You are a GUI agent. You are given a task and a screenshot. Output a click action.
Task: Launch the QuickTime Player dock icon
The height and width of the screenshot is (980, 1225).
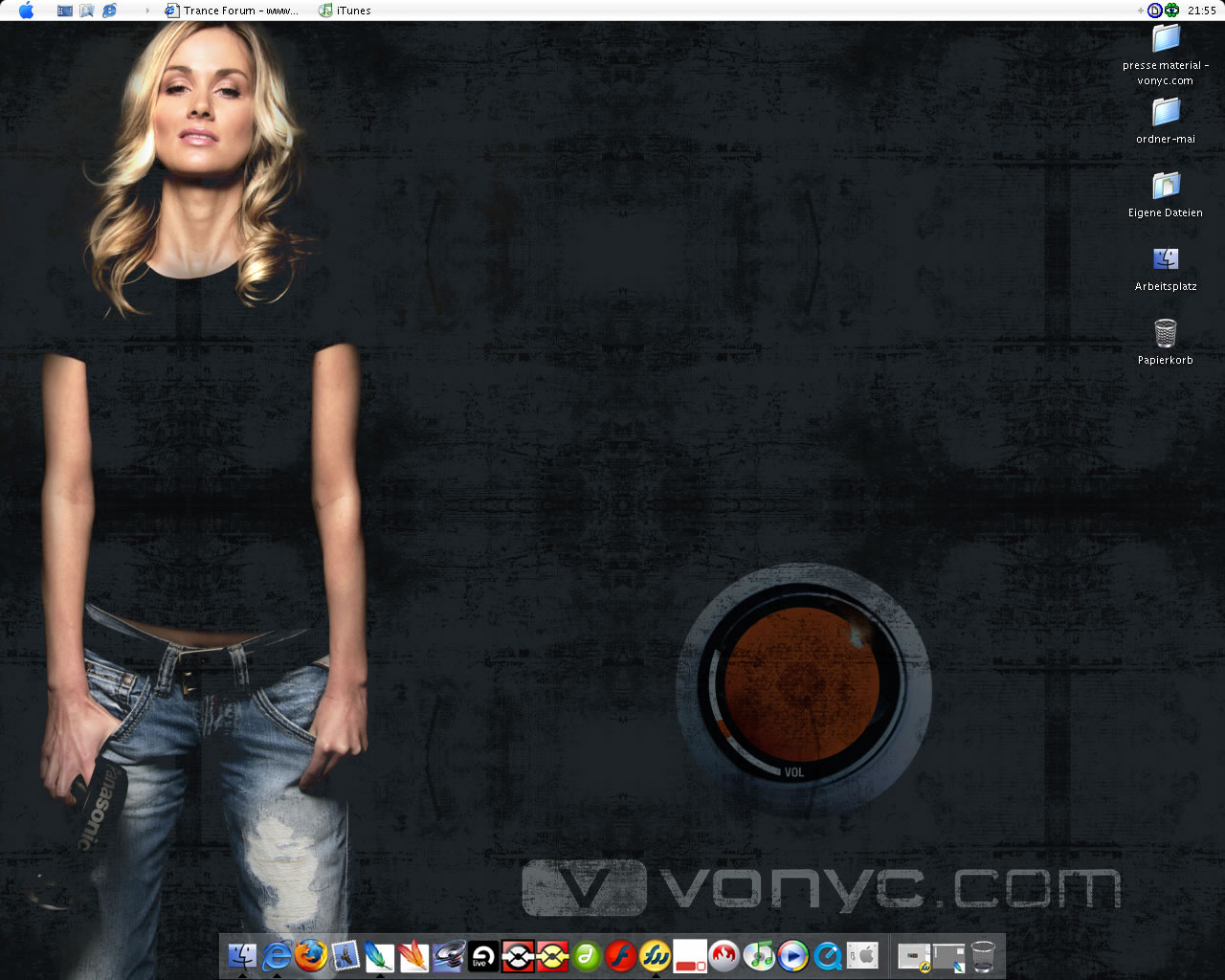pos(828,955)
